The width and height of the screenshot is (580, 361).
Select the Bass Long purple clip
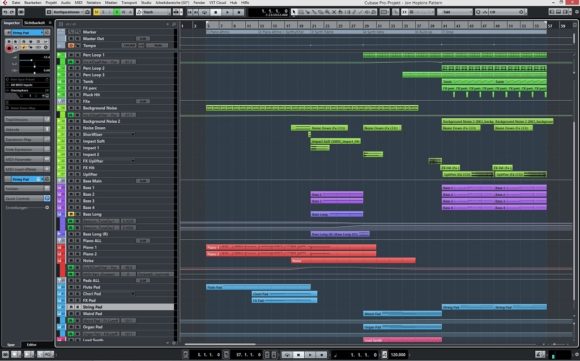coord(337,214)
